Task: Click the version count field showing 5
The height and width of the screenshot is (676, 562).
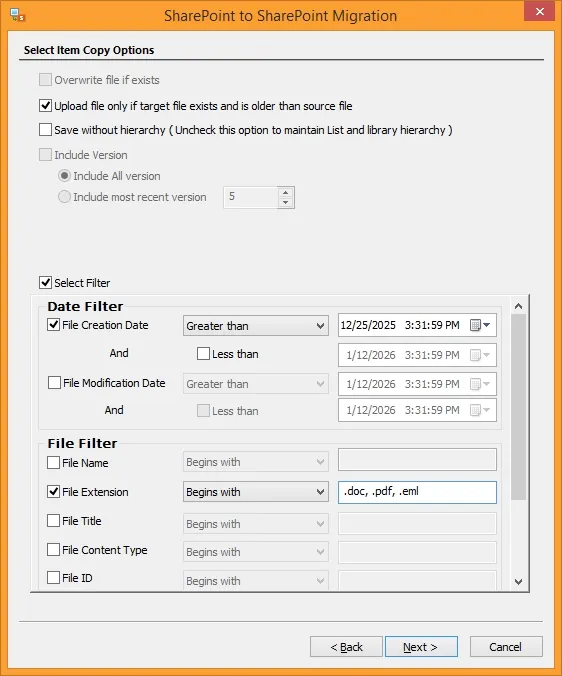Action: click(x=251, y=197)
